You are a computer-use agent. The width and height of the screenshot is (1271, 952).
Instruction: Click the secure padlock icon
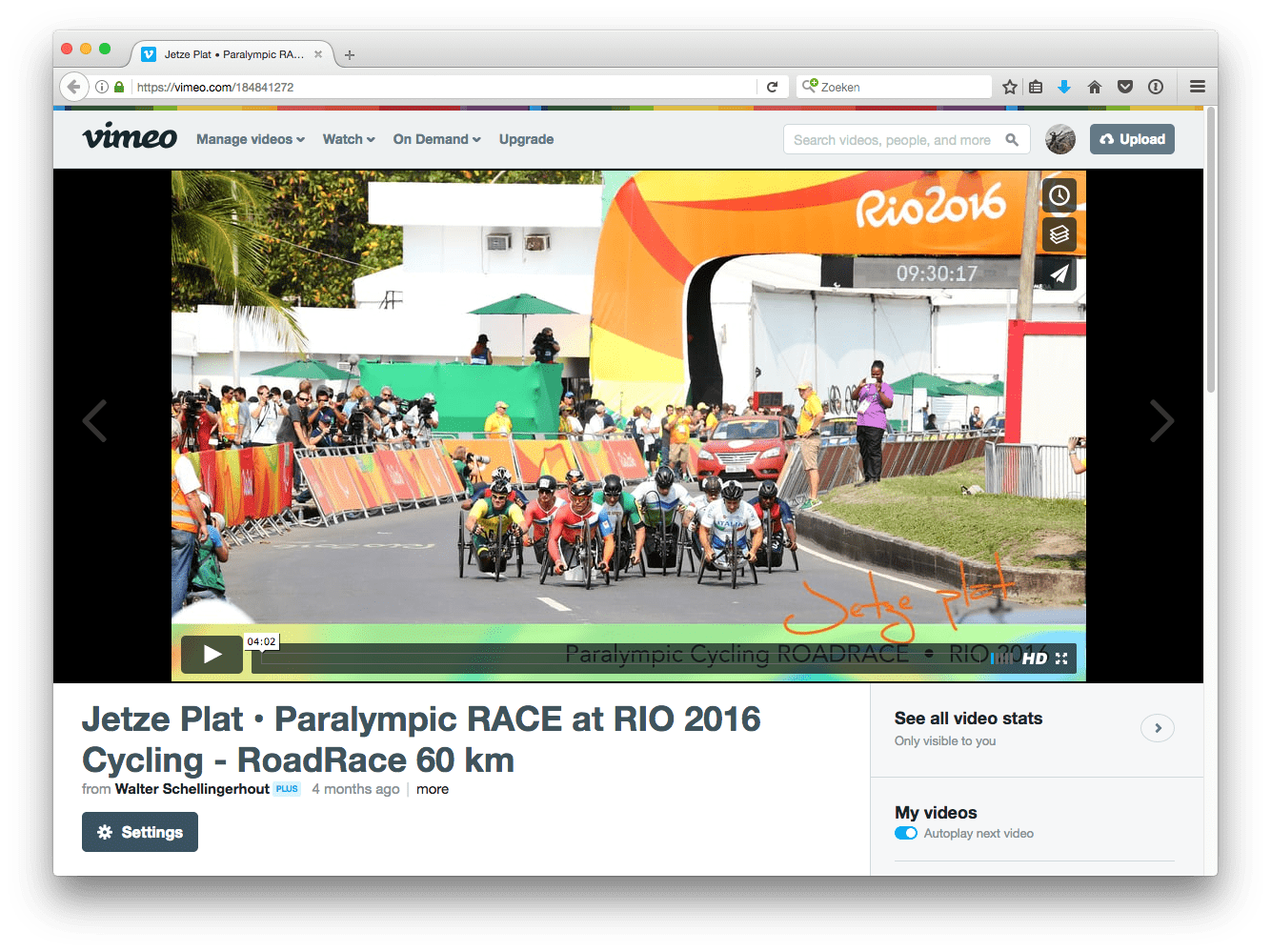point(119,87)
